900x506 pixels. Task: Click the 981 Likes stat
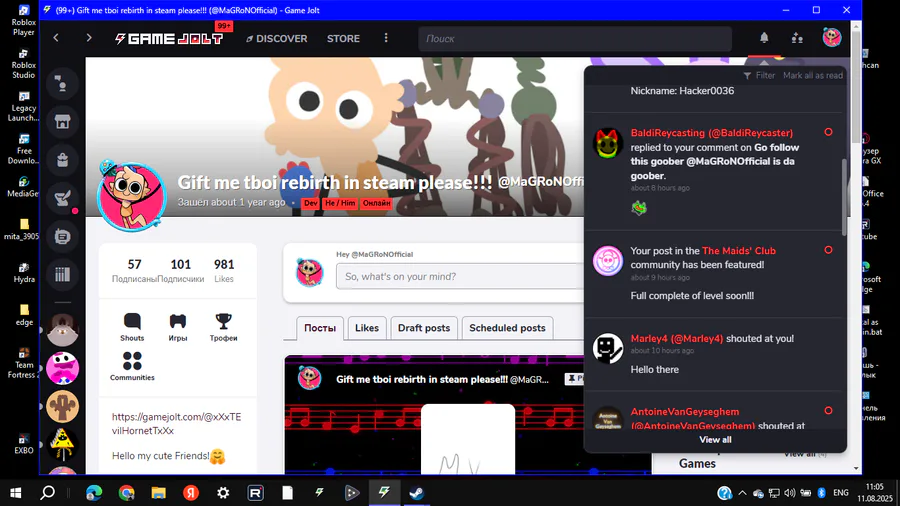[224, 271]
